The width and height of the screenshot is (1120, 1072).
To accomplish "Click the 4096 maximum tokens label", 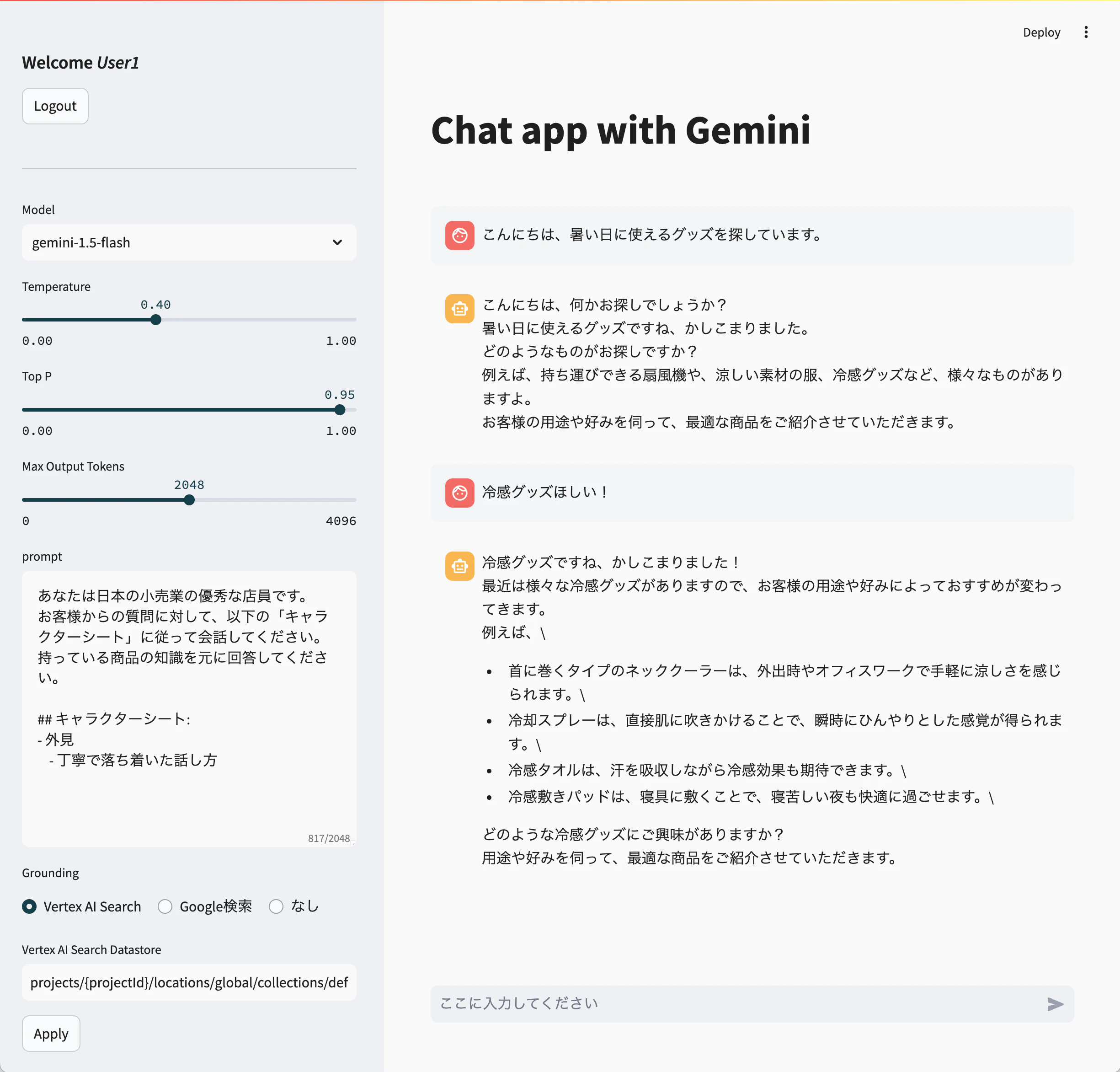I will tap(341, 521).
